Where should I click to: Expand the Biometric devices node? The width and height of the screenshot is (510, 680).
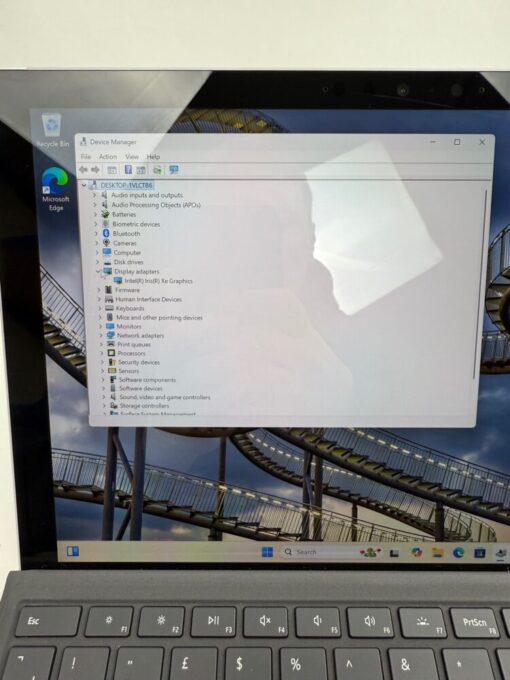pyautogui.click(x=96, y=224)
